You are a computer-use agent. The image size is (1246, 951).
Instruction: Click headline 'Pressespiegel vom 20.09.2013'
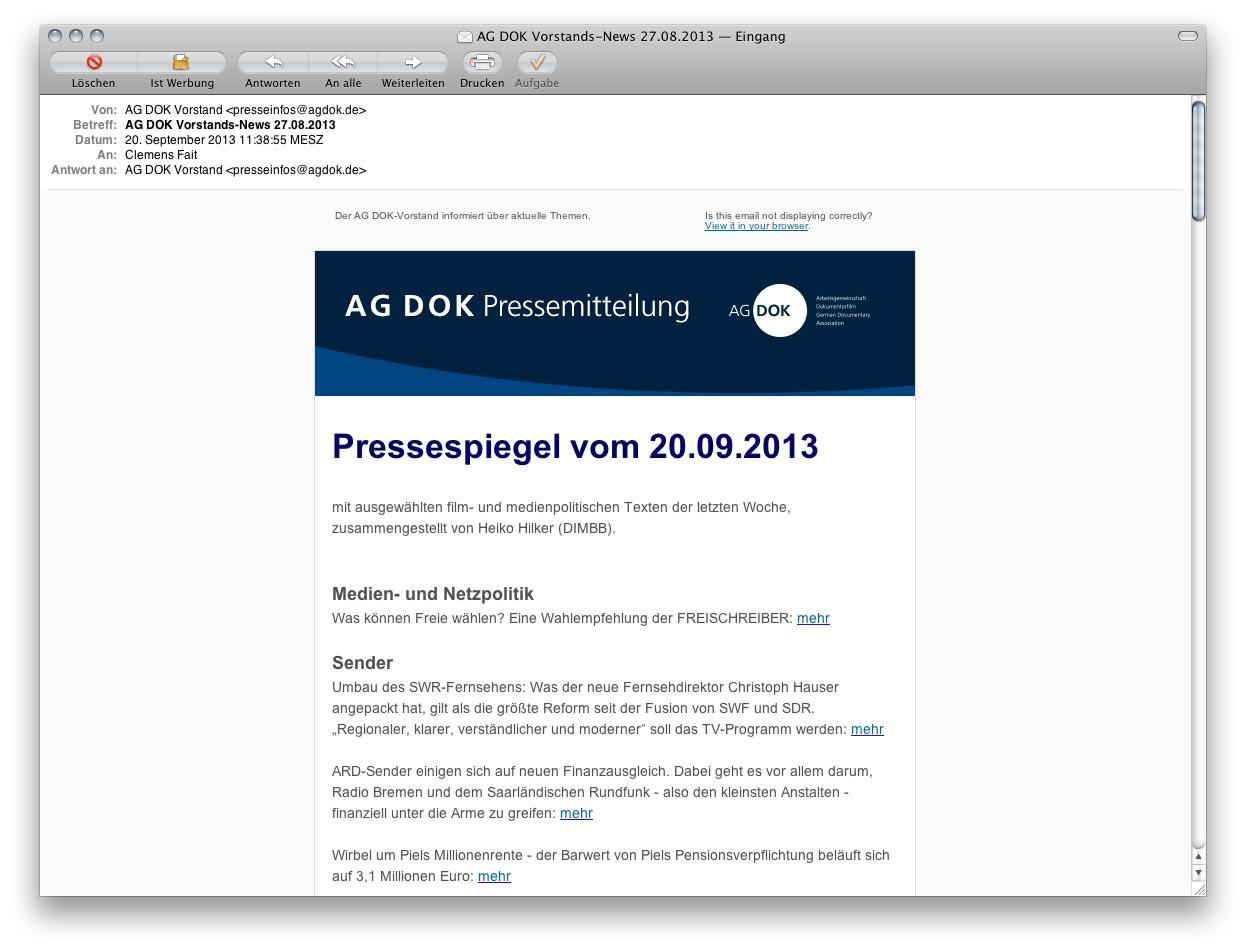575,447
